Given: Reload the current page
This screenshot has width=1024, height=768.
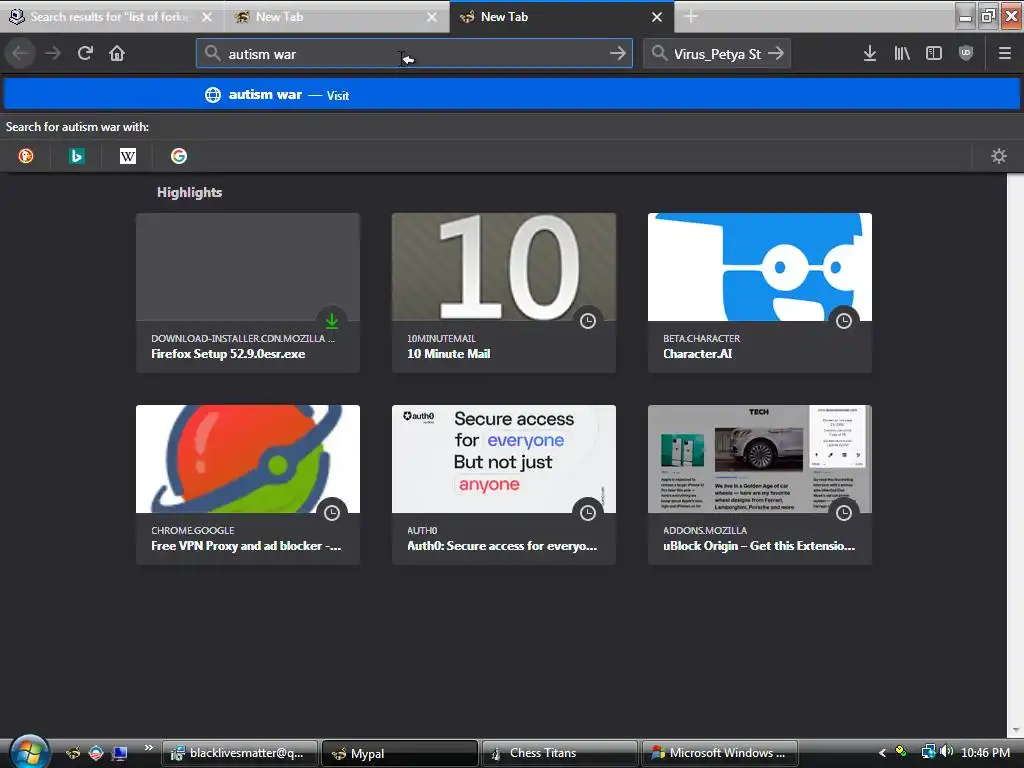Looking at the screenshot, I should pos(85,54).
